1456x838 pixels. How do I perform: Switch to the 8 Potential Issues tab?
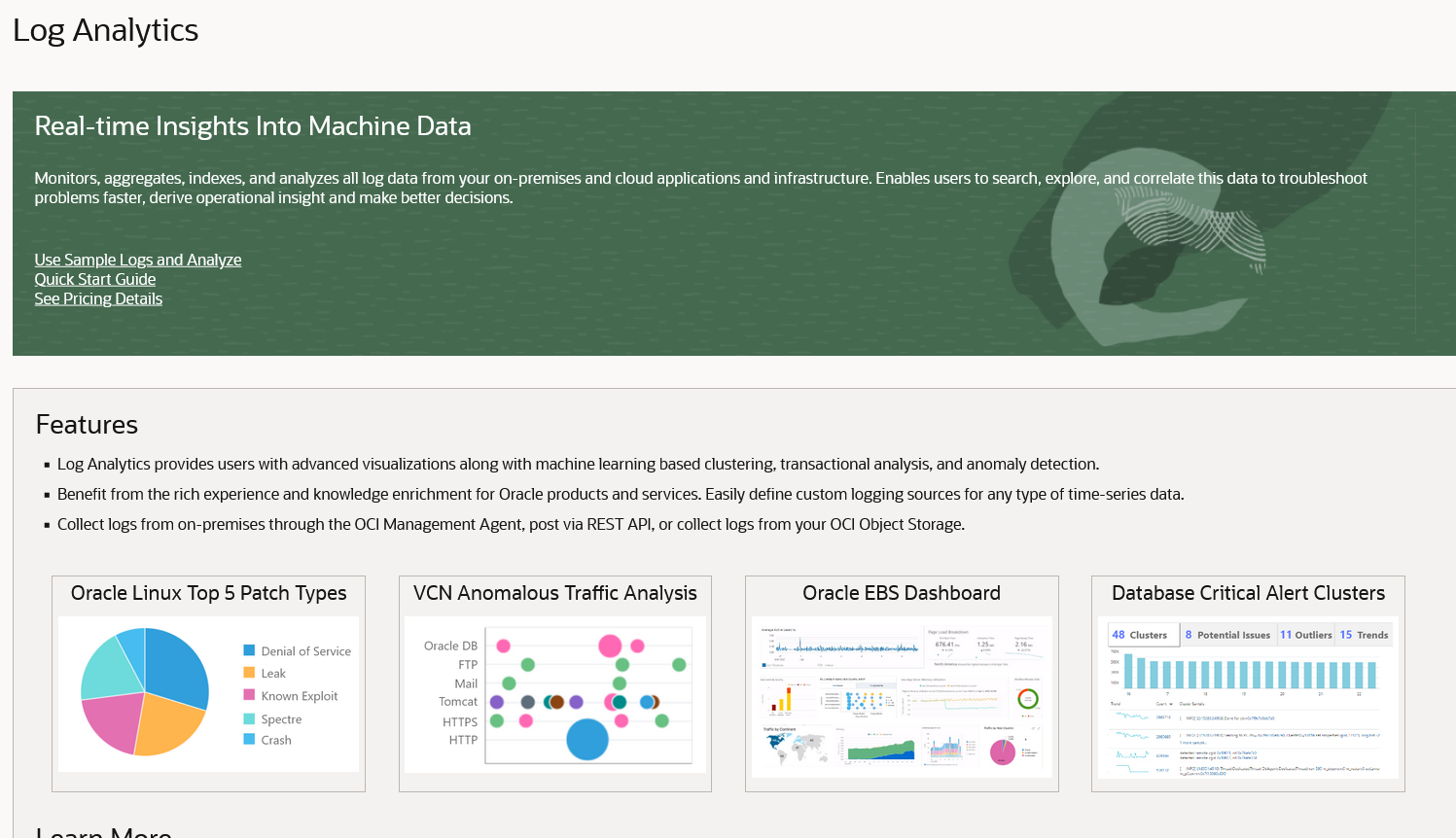1227,634
